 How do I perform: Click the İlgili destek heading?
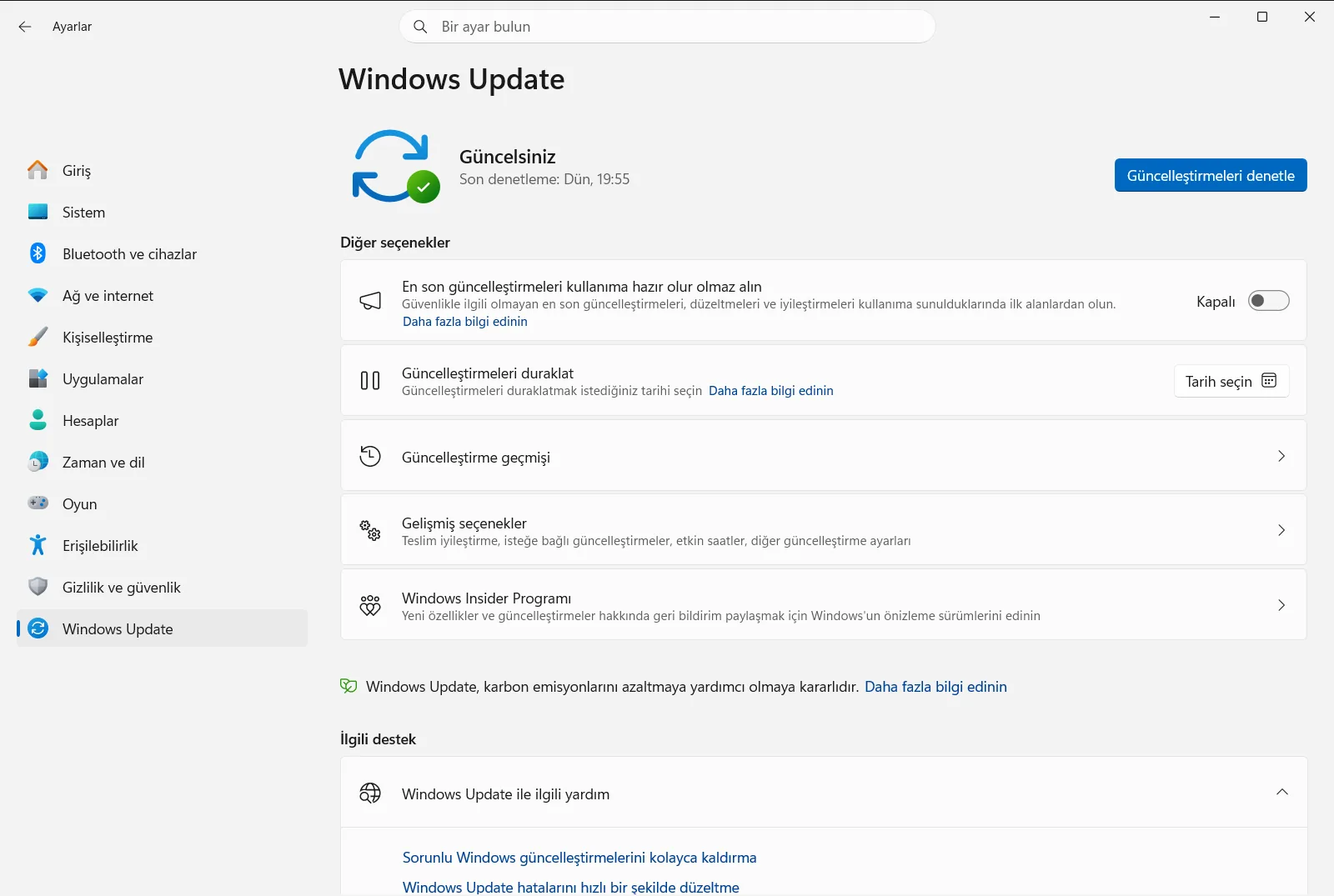coord(378,739)
